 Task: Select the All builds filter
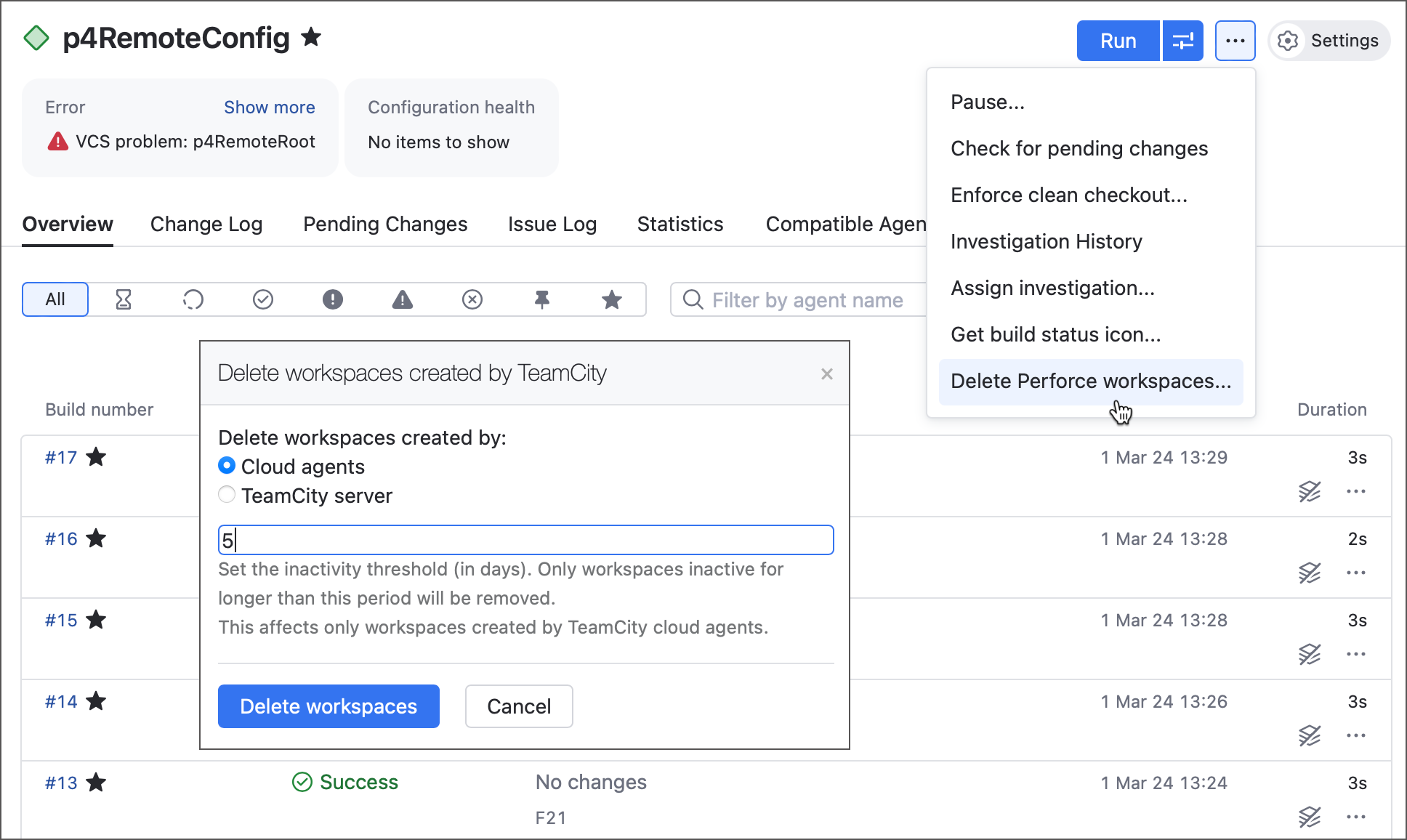[x=55, y=299]
